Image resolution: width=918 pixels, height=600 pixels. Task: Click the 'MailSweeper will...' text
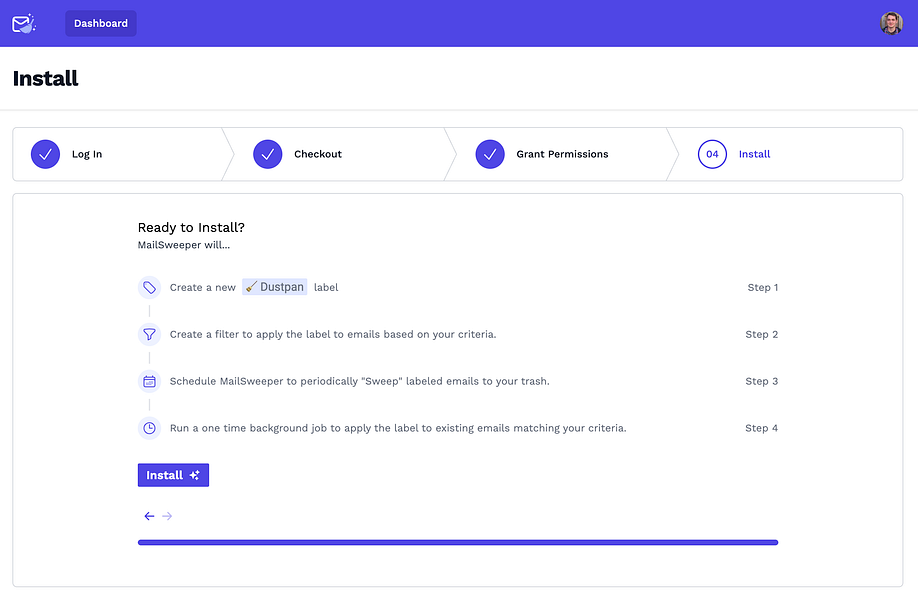pos(184,245)
